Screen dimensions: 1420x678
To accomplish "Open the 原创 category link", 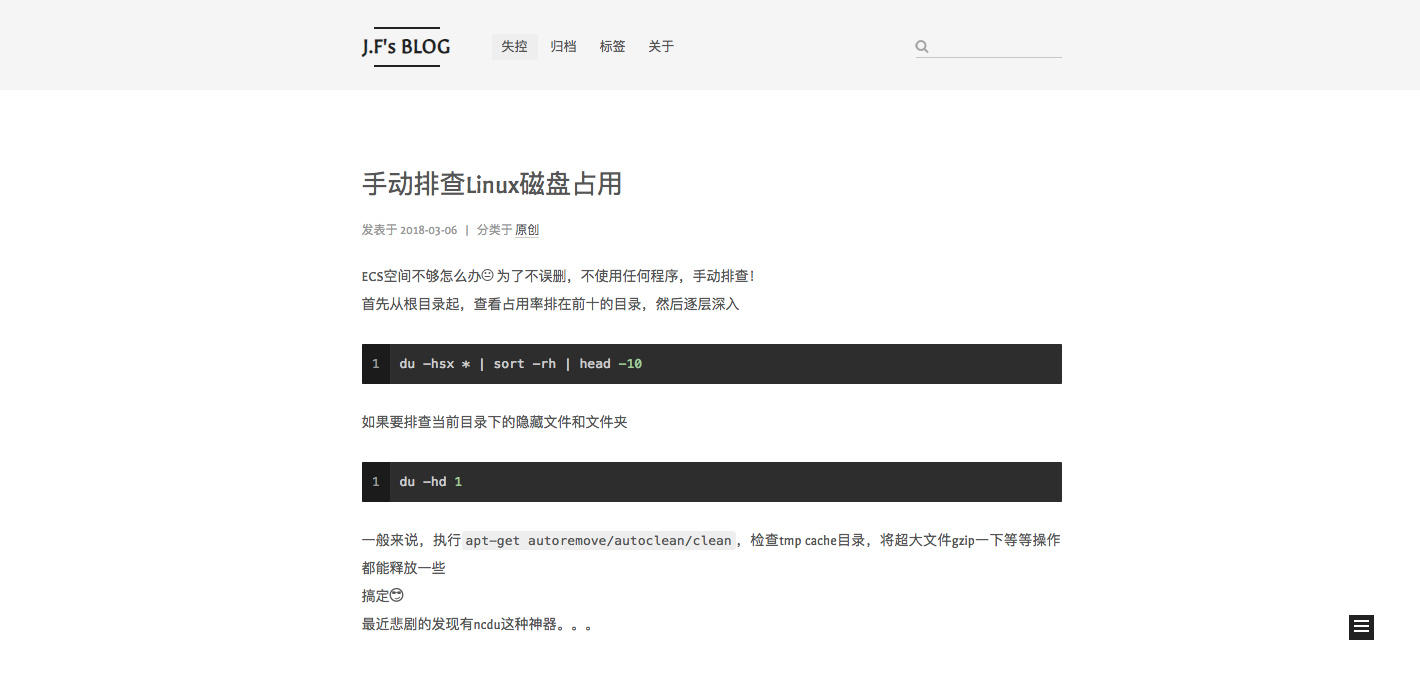I will (527, 230).
